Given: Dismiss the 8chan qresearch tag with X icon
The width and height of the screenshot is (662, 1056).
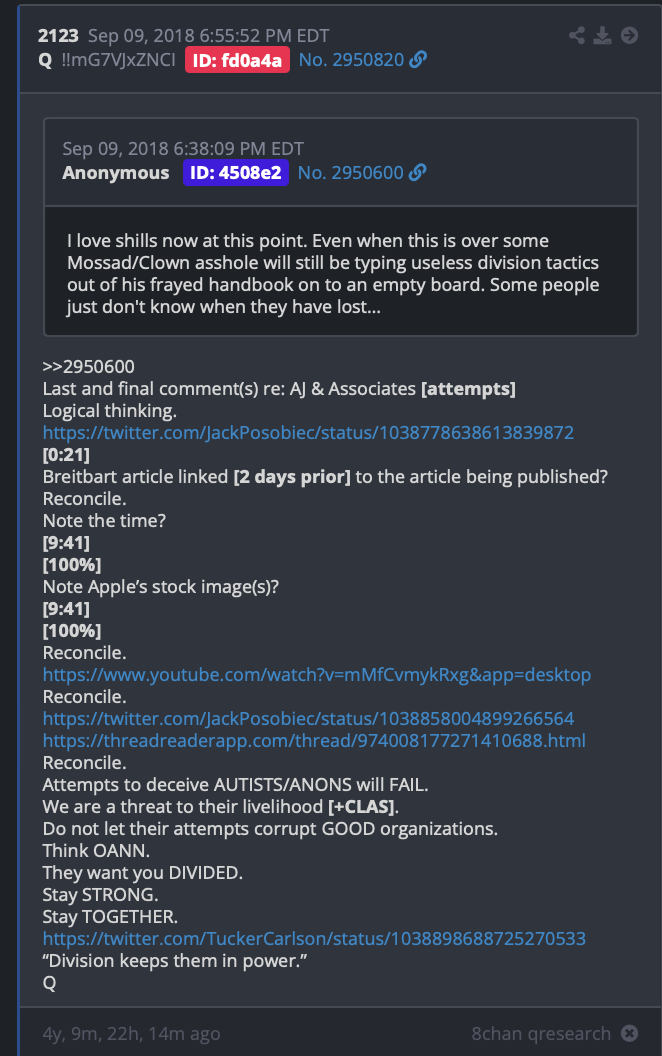Looking at the screenshot, I should [x=630, y=1033].
